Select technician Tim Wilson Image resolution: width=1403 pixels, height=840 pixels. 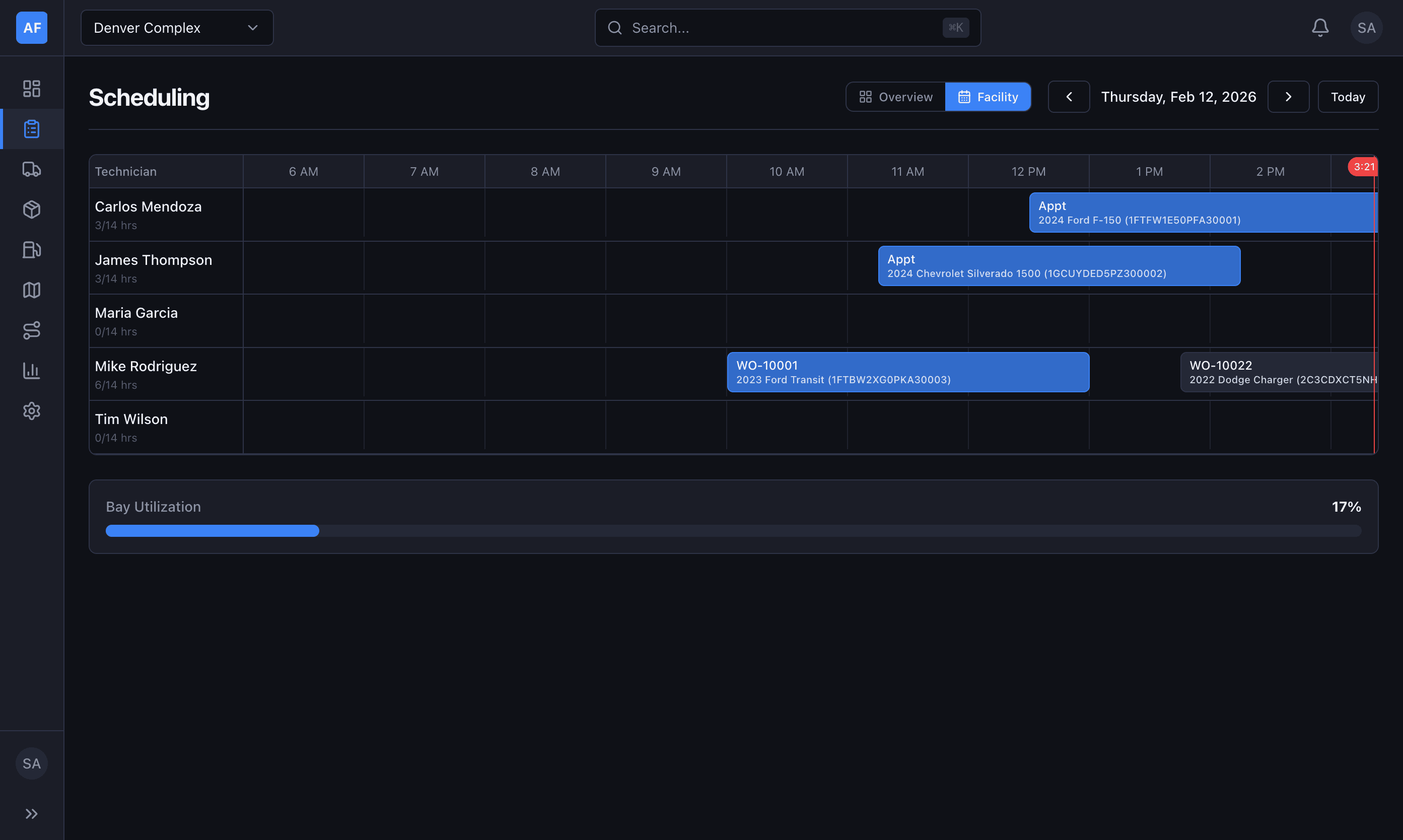(131, 419)
